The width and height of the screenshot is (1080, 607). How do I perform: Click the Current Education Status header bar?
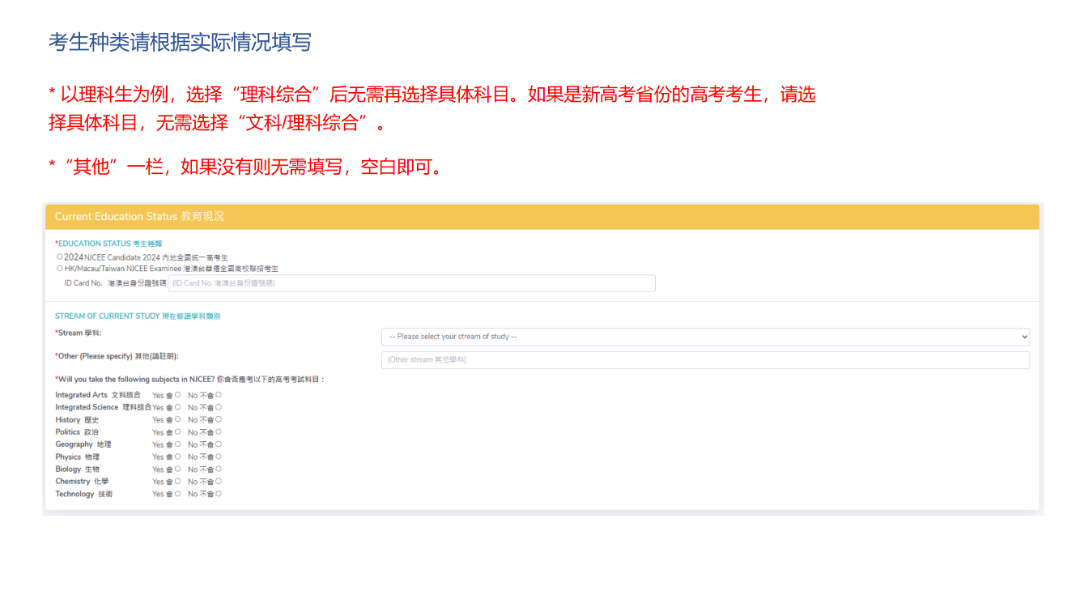coord(540,216)
